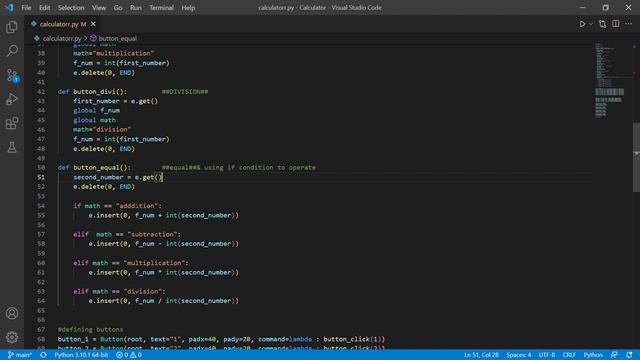Screen dimensions: 640x360
Task: Open the Selection menu
Action: (71, 8)
